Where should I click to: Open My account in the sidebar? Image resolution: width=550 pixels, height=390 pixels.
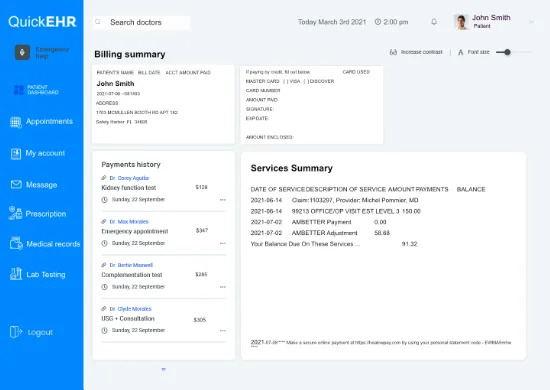38,153
